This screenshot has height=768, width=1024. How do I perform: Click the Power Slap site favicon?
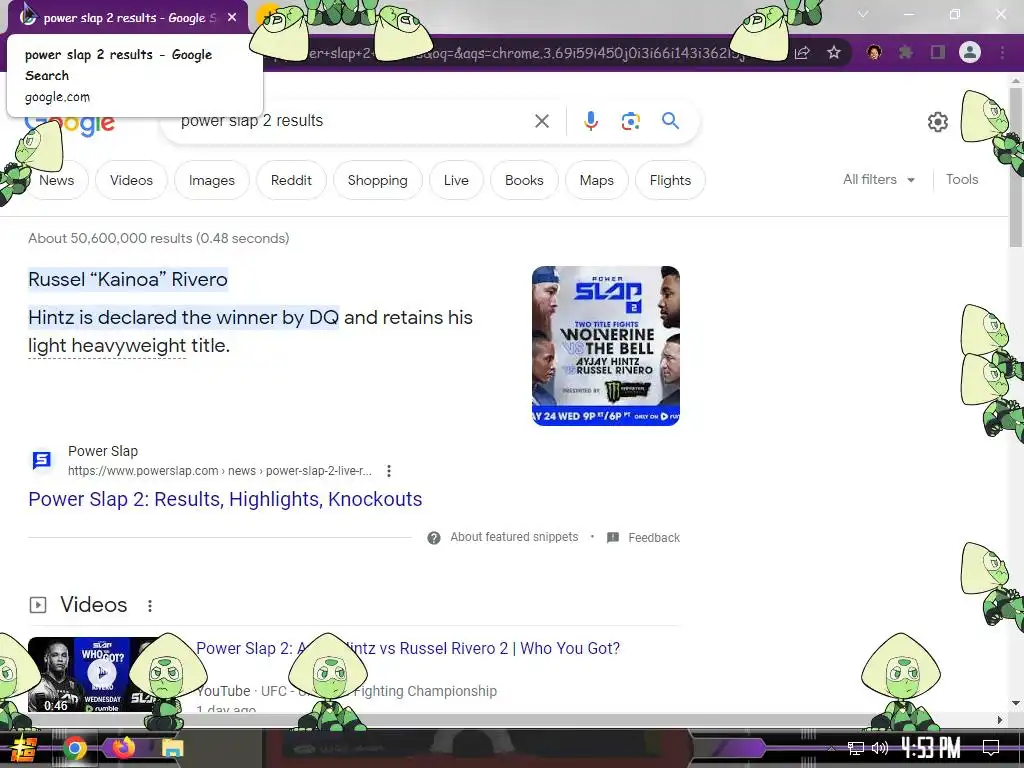point(42,460)
